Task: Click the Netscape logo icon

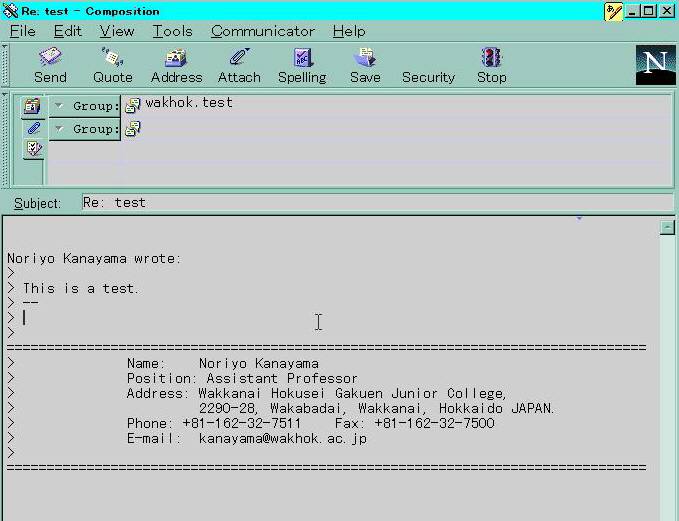Action: tap(655, 65)
